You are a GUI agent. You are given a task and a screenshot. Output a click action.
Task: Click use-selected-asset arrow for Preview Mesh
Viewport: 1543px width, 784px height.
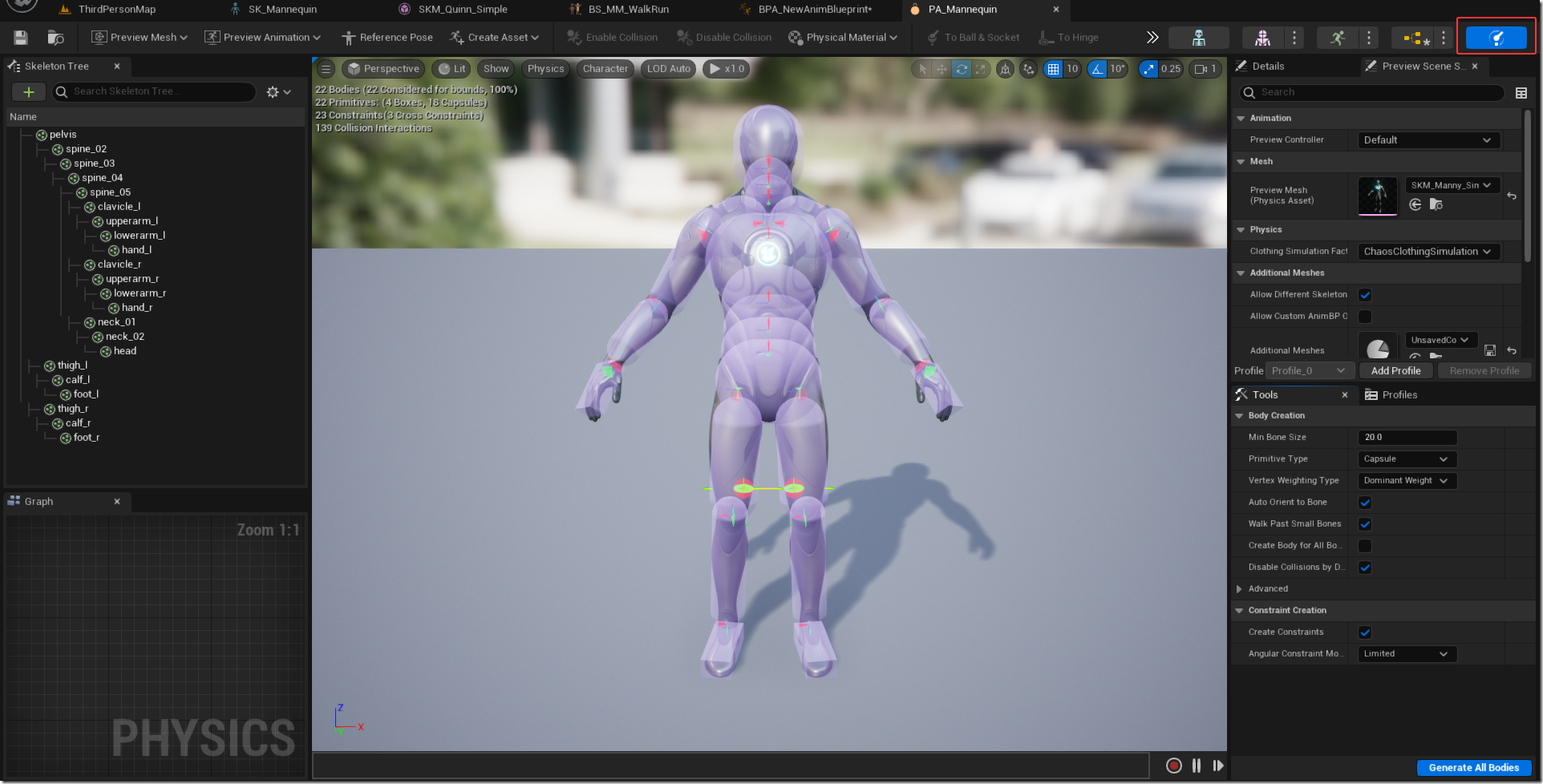(1415, 204)
